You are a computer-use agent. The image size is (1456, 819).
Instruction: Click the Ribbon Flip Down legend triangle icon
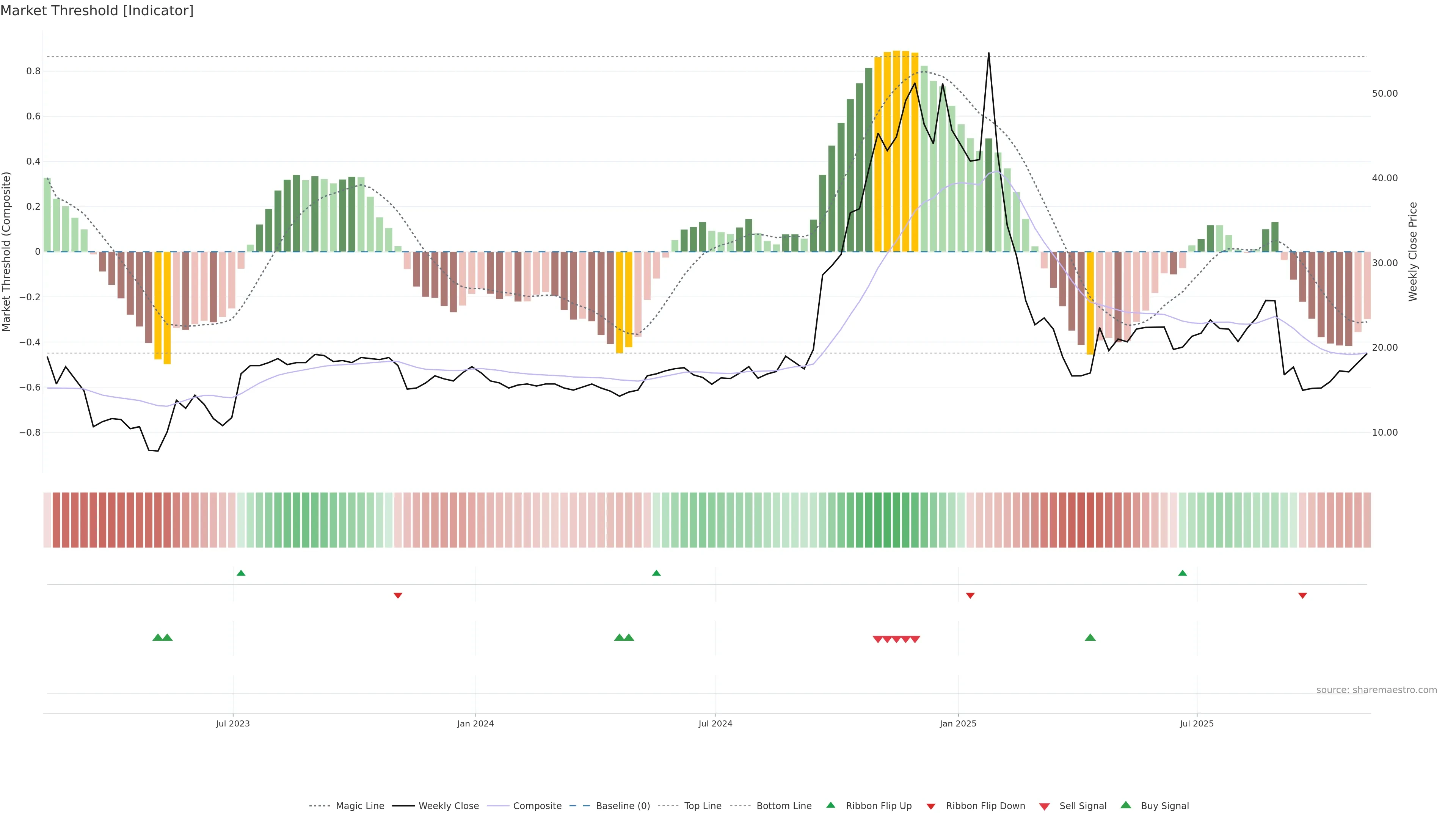pyautogui.click(x=931, y=806)
